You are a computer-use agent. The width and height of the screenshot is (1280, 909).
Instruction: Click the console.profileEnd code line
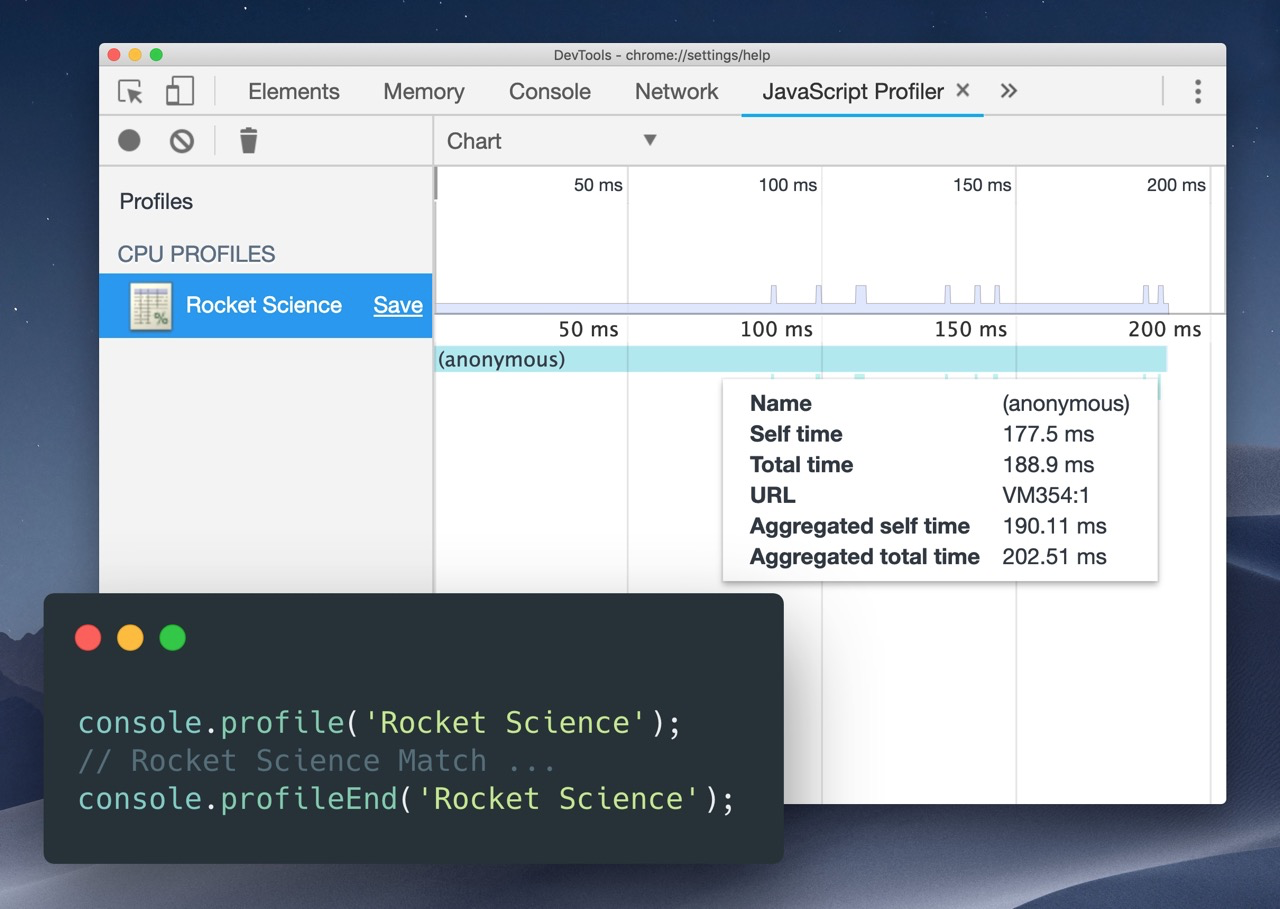point(406,799)
